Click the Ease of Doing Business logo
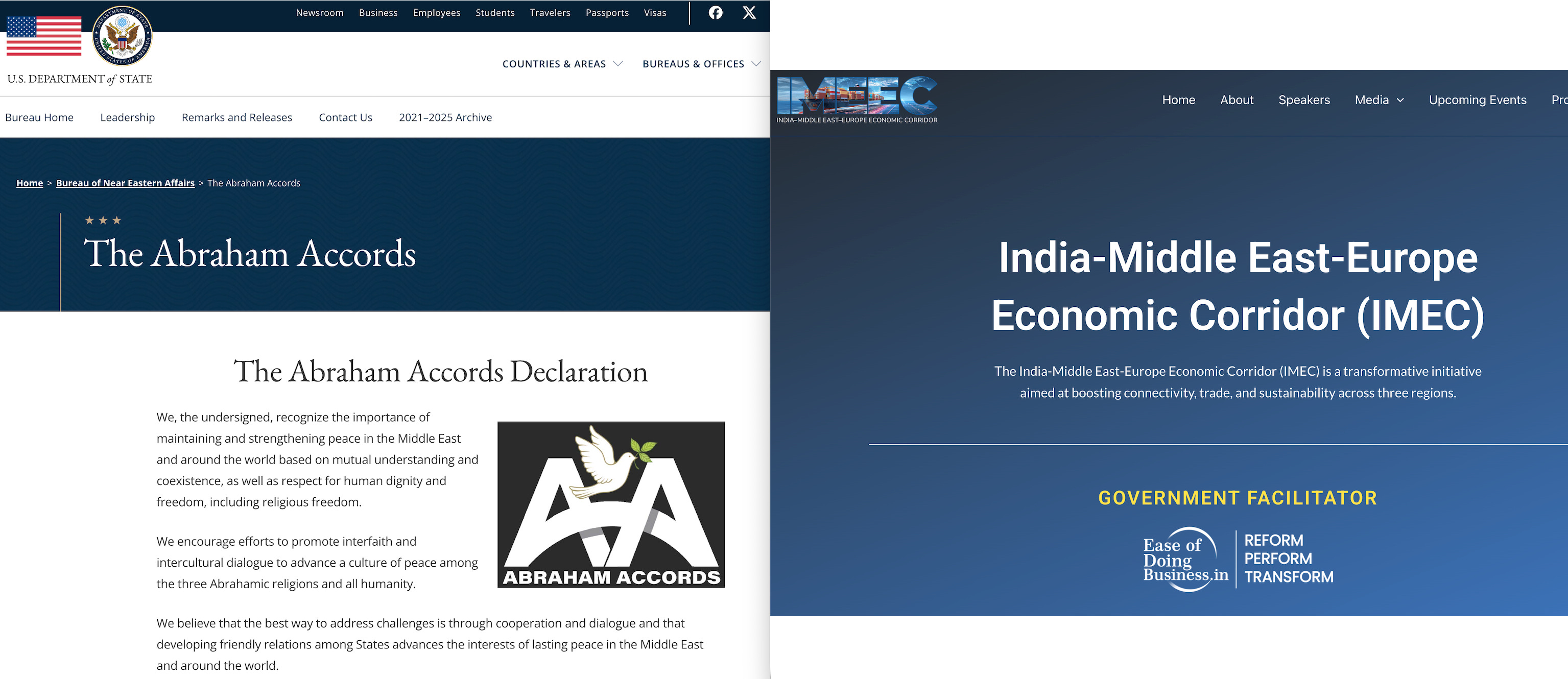Image resolution: width=1568 pixels, height=679 pixels. (1185, 559)
